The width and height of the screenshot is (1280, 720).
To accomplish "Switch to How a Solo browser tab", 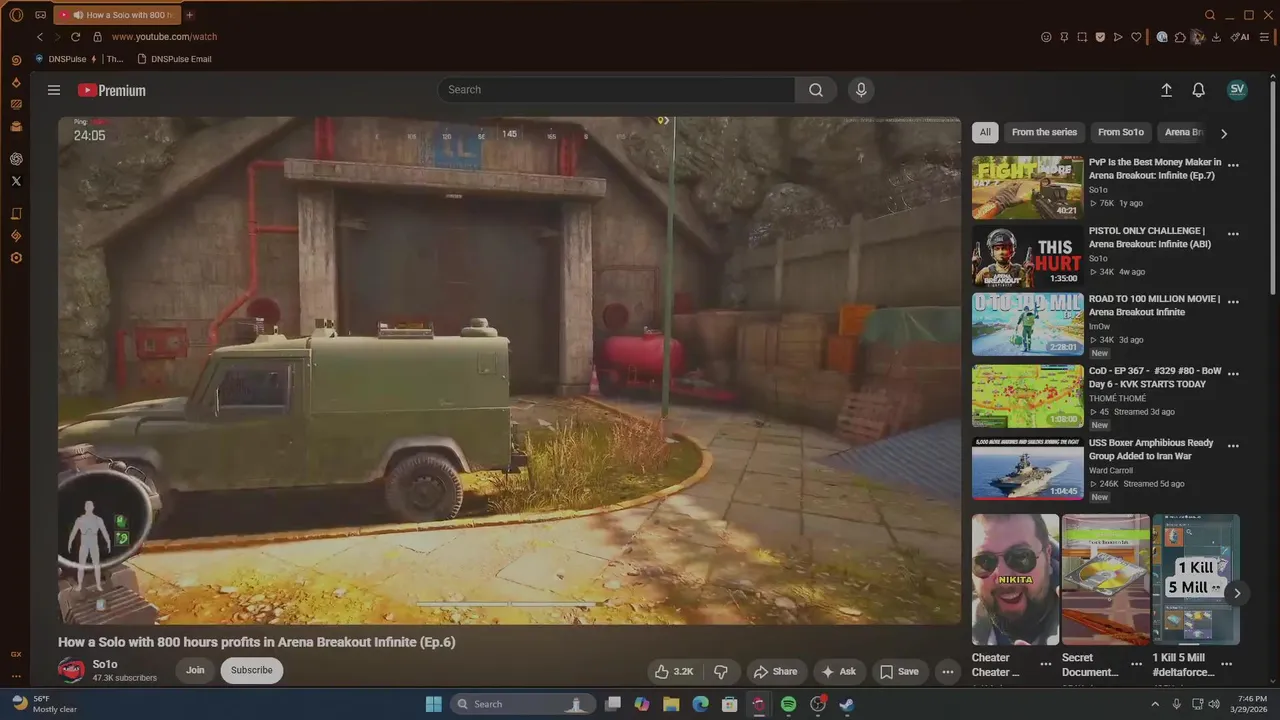I will [116, 15].
